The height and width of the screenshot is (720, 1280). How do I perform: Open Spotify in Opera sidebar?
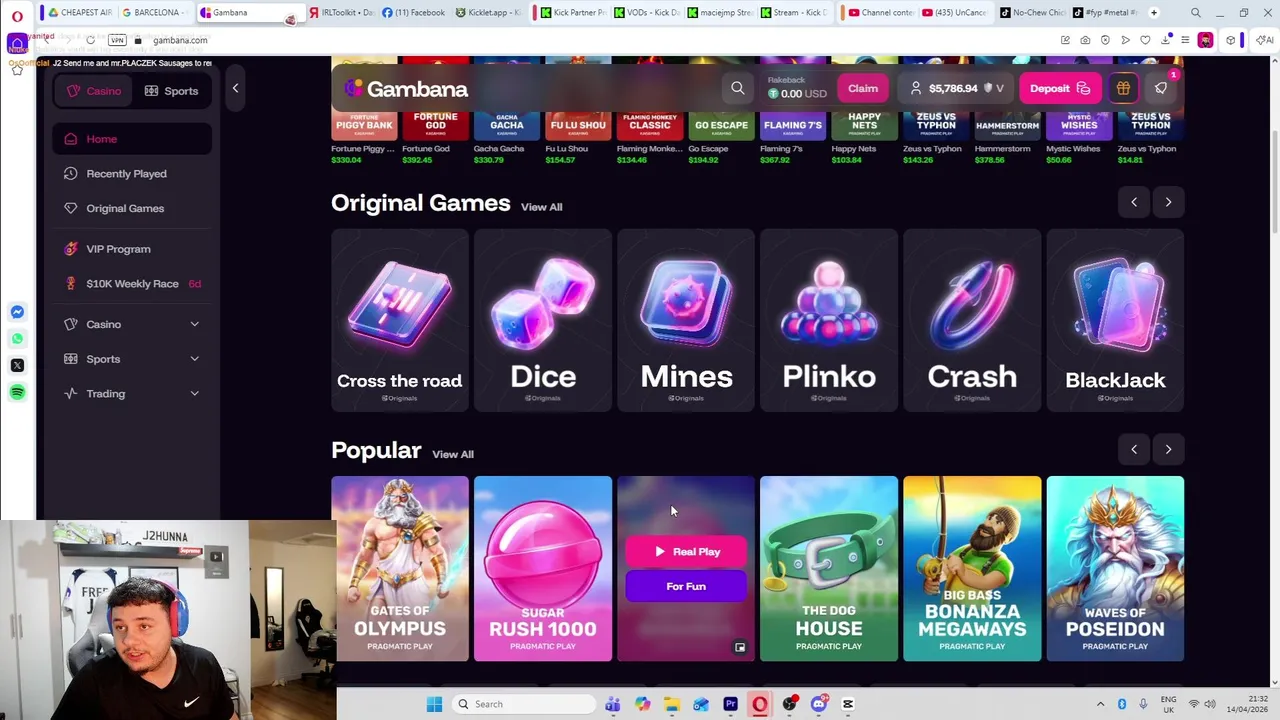pyautogui.click(x=17, y=393)
